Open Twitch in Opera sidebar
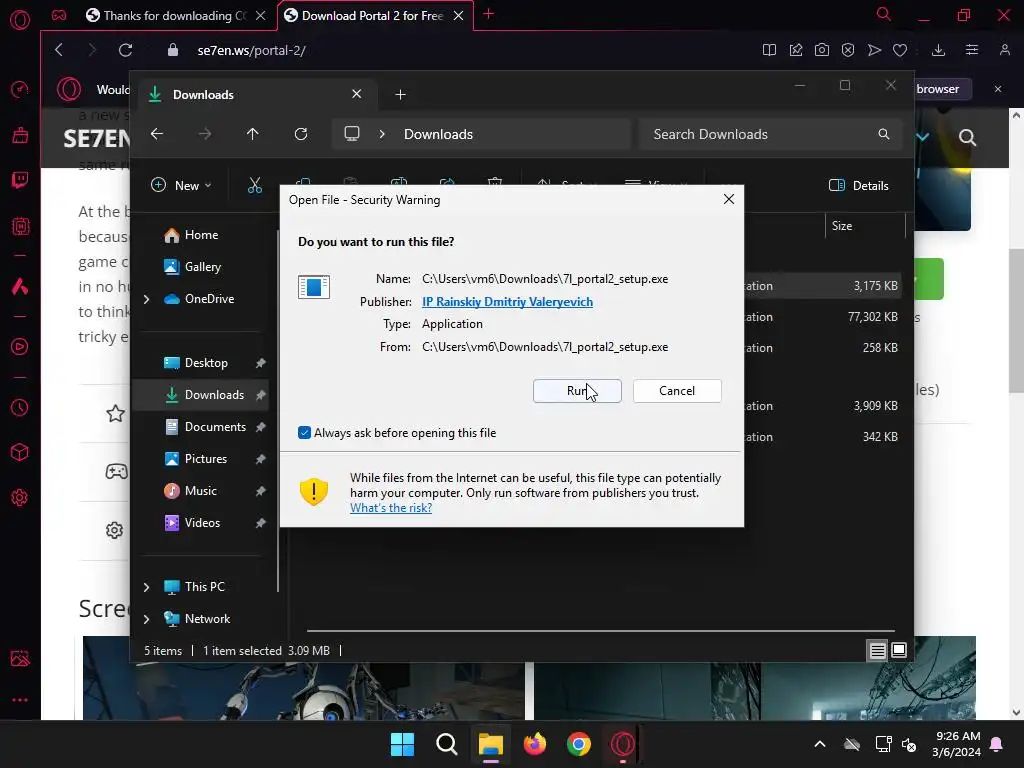 (20, 180)
